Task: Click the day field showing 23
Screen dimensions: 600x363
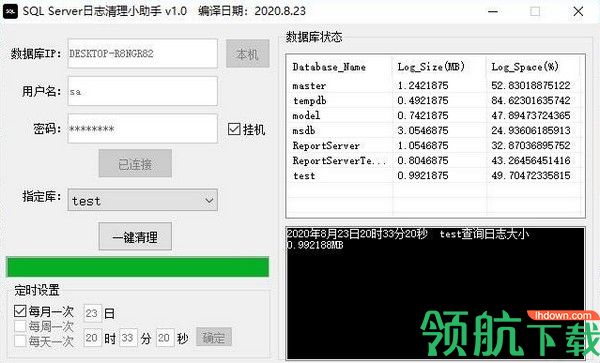Action: pos(93,314)
